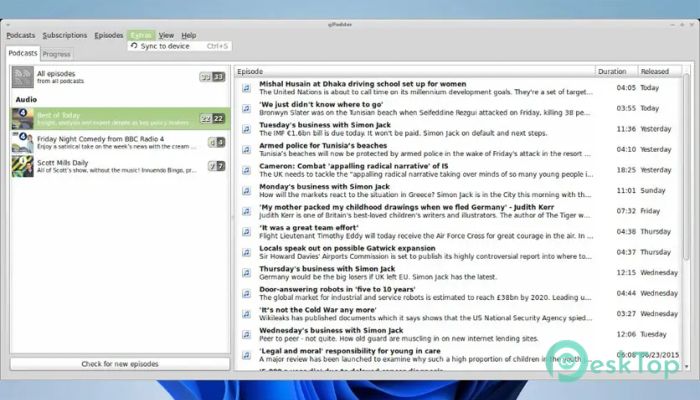
Task: Click episode count badge for Best of Today
Action: 212,118
